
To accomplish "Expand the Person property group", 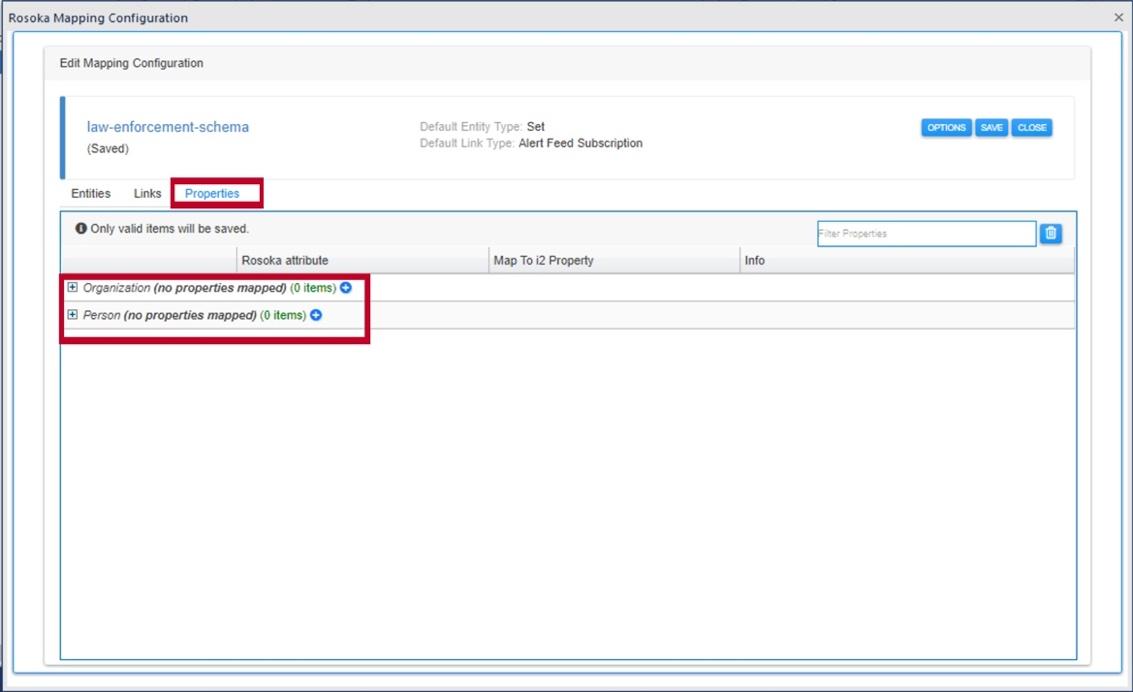I will (72, 315).
